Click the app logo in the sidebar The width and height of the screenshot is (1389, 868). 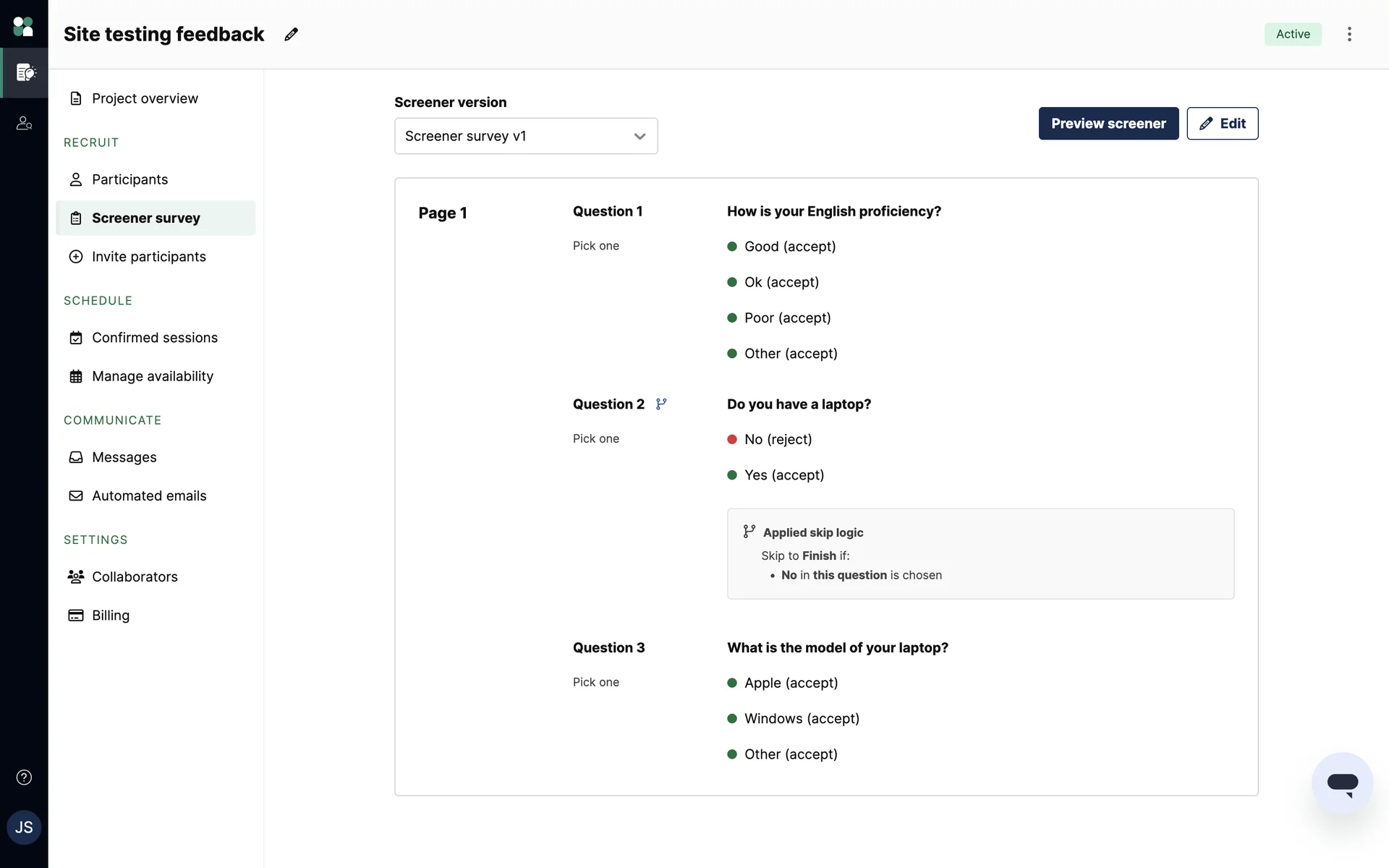[23, 27]
